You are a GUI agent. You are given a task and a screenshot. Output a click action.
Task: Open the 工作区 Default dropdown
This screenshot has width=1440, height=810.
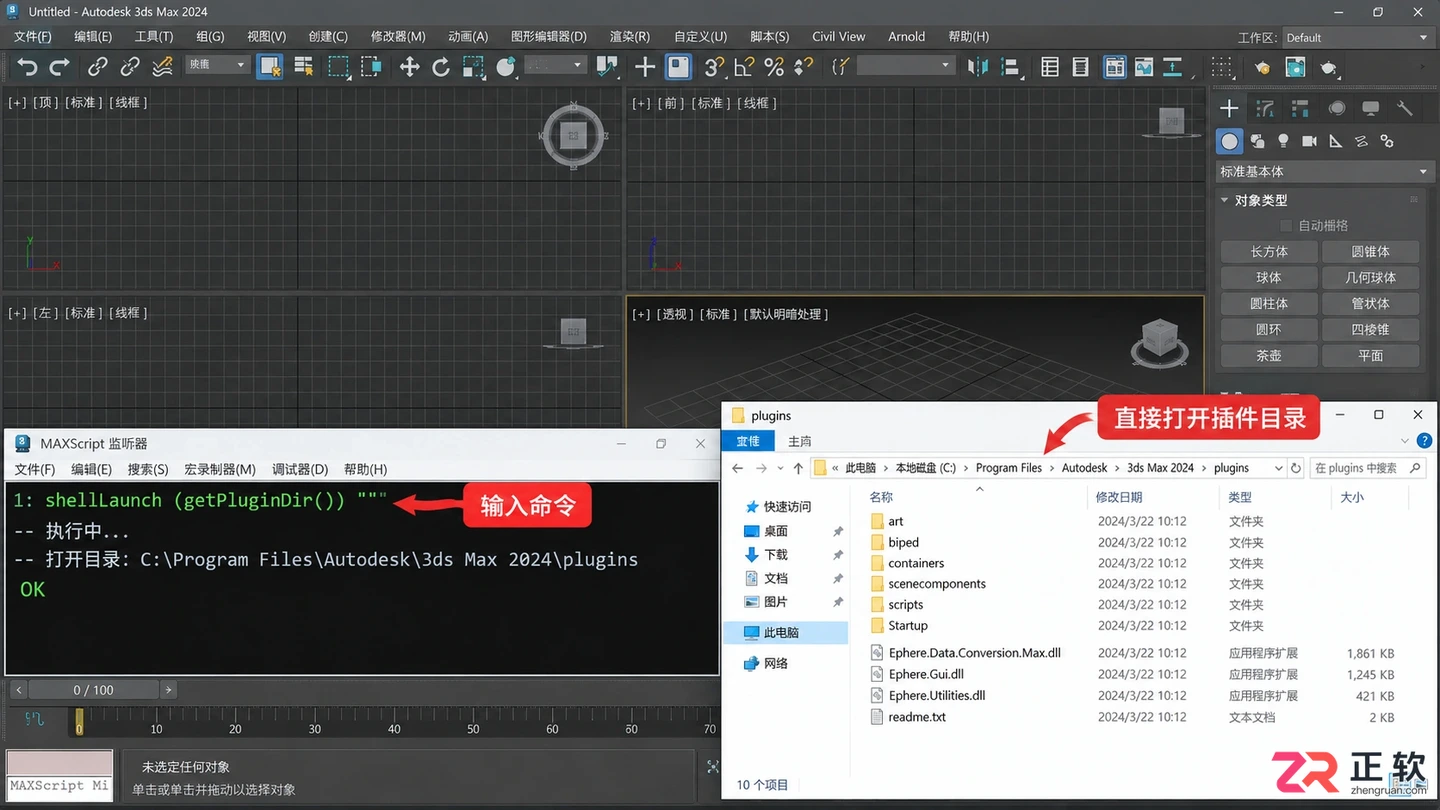1357,37
